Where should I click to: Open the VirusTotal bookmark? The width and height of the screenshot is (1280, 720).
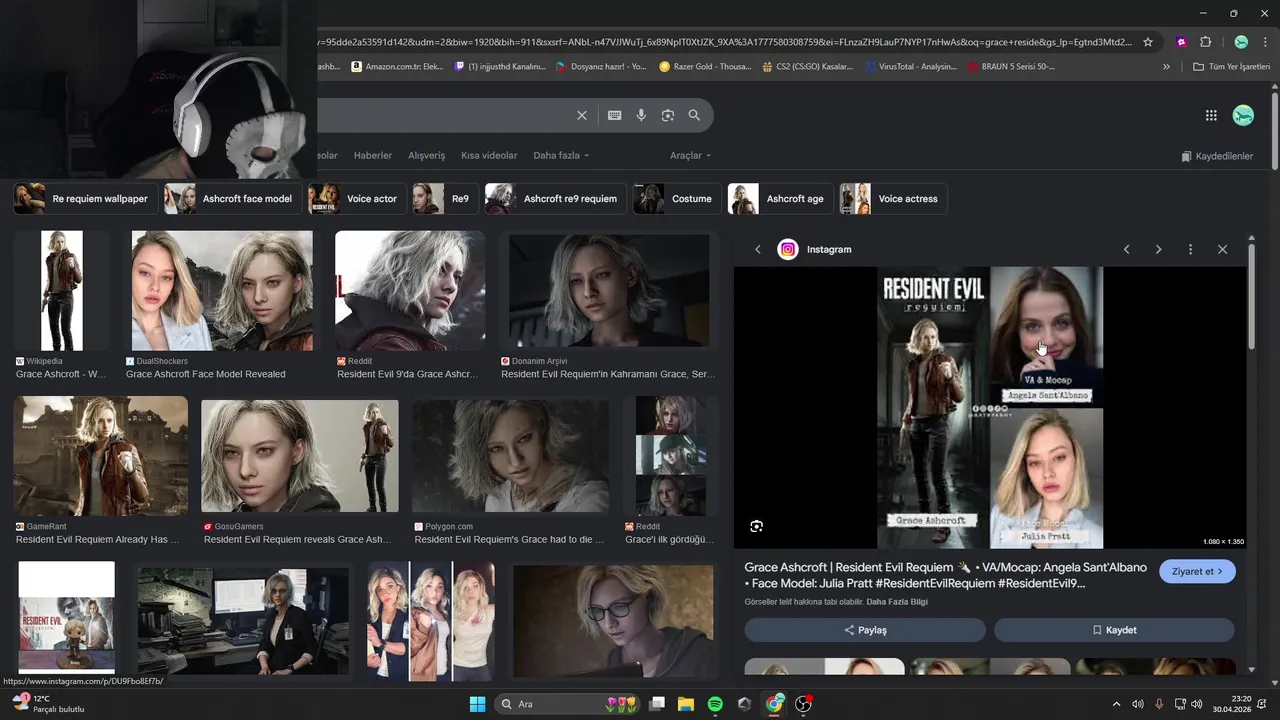tap(911, 67)
